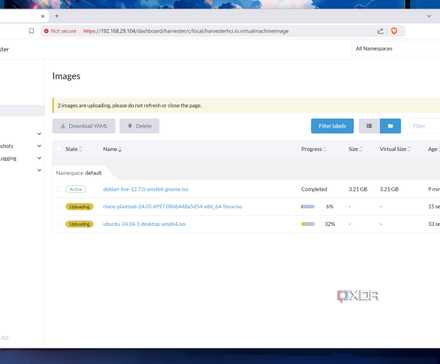The width and height of the screenshot is (440, 364).
Task: Open the browser tab search chevron
Action: click(x=429, y=16)
